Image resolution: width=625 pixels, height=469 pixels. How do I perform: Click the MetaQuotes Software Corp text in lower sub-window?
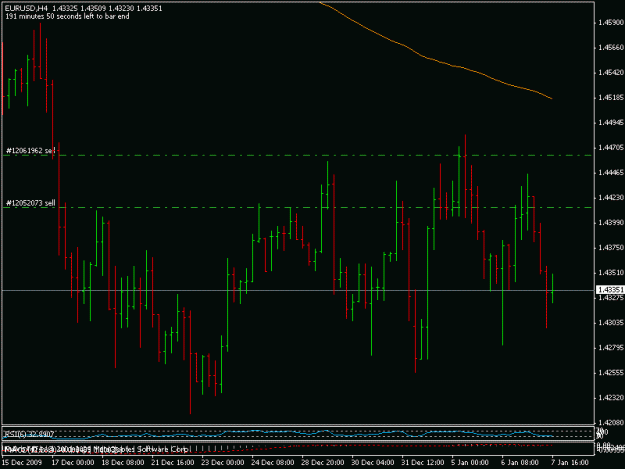tap(140, 449)
